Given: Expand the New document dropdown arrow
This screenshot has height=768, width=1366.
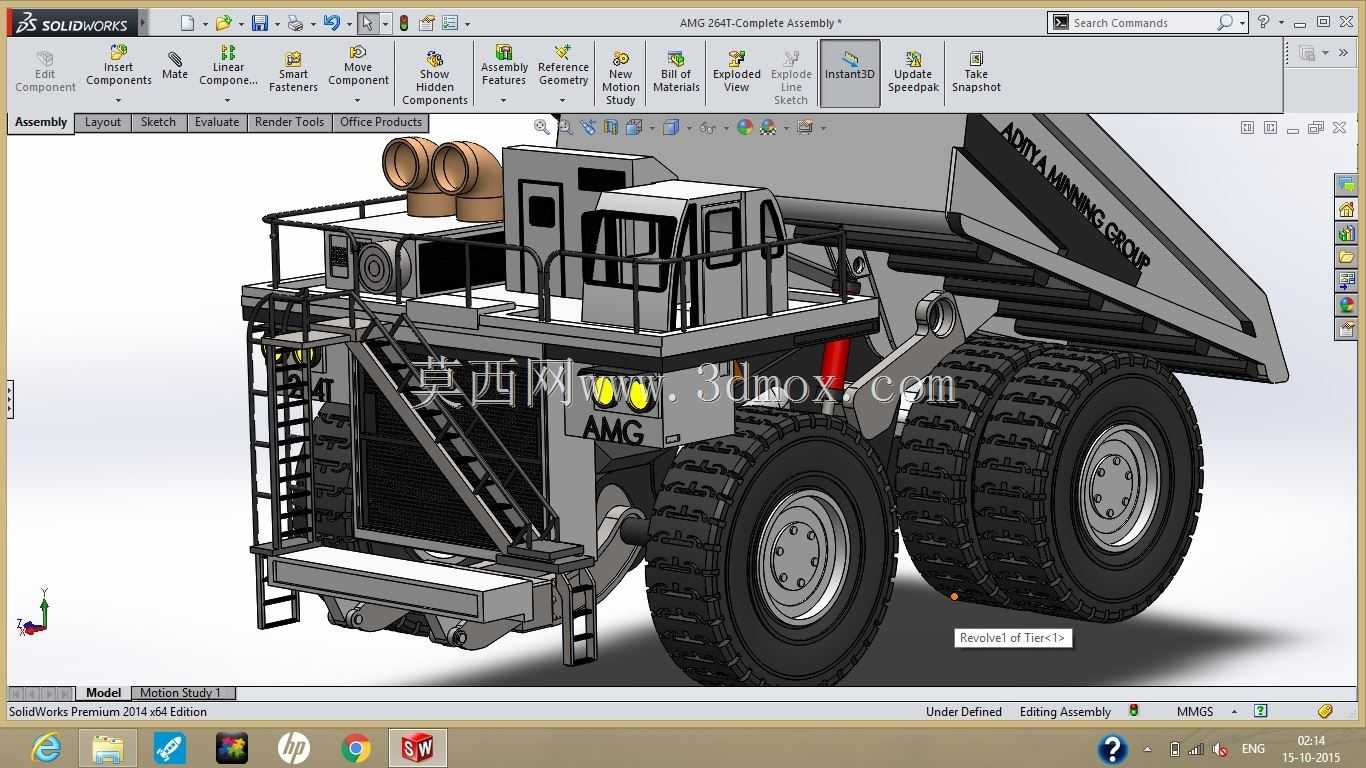Looking at the screenshot, I should [x=205, y=24].
